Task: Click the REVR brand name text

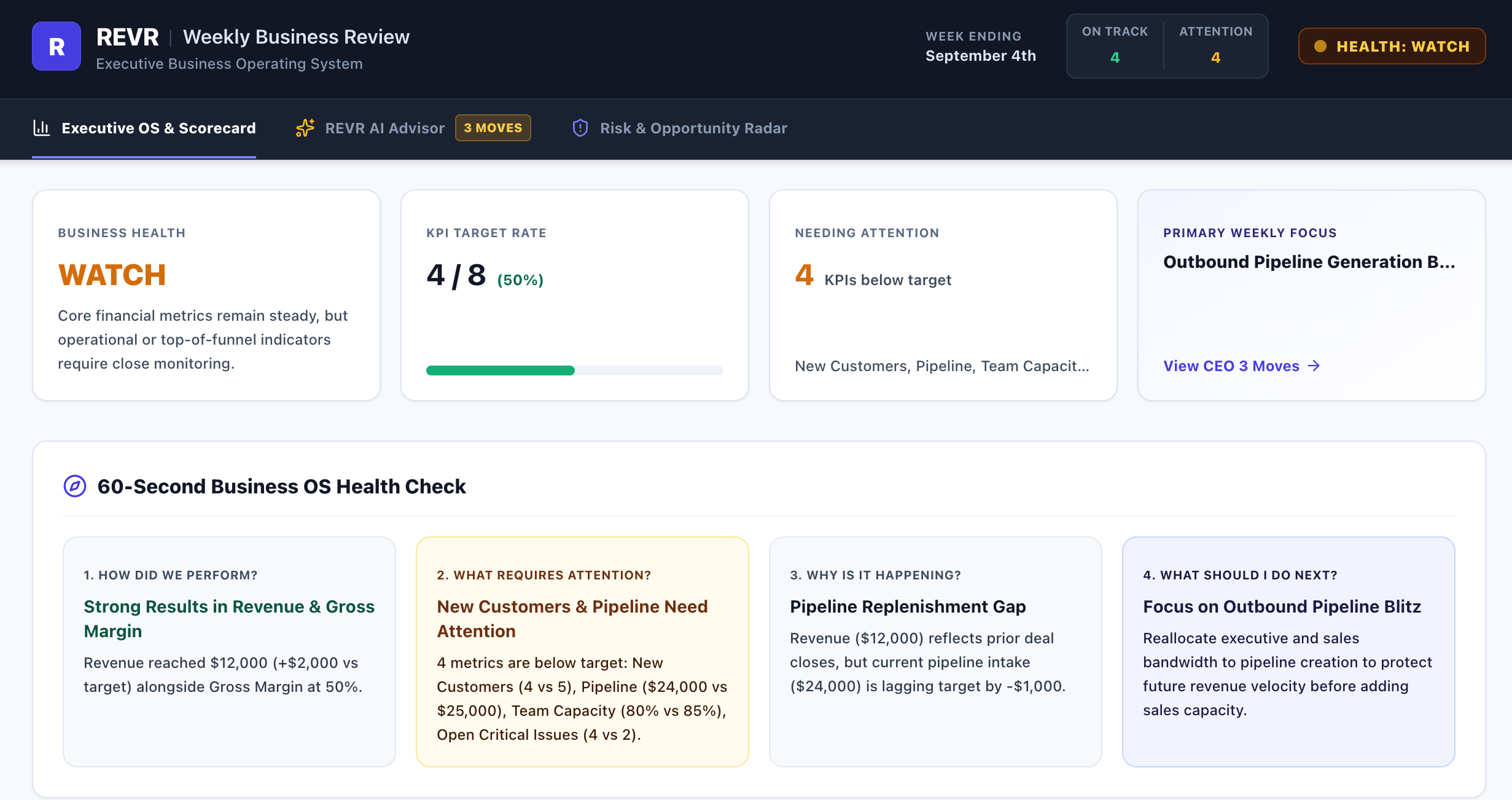Action: 127,37
